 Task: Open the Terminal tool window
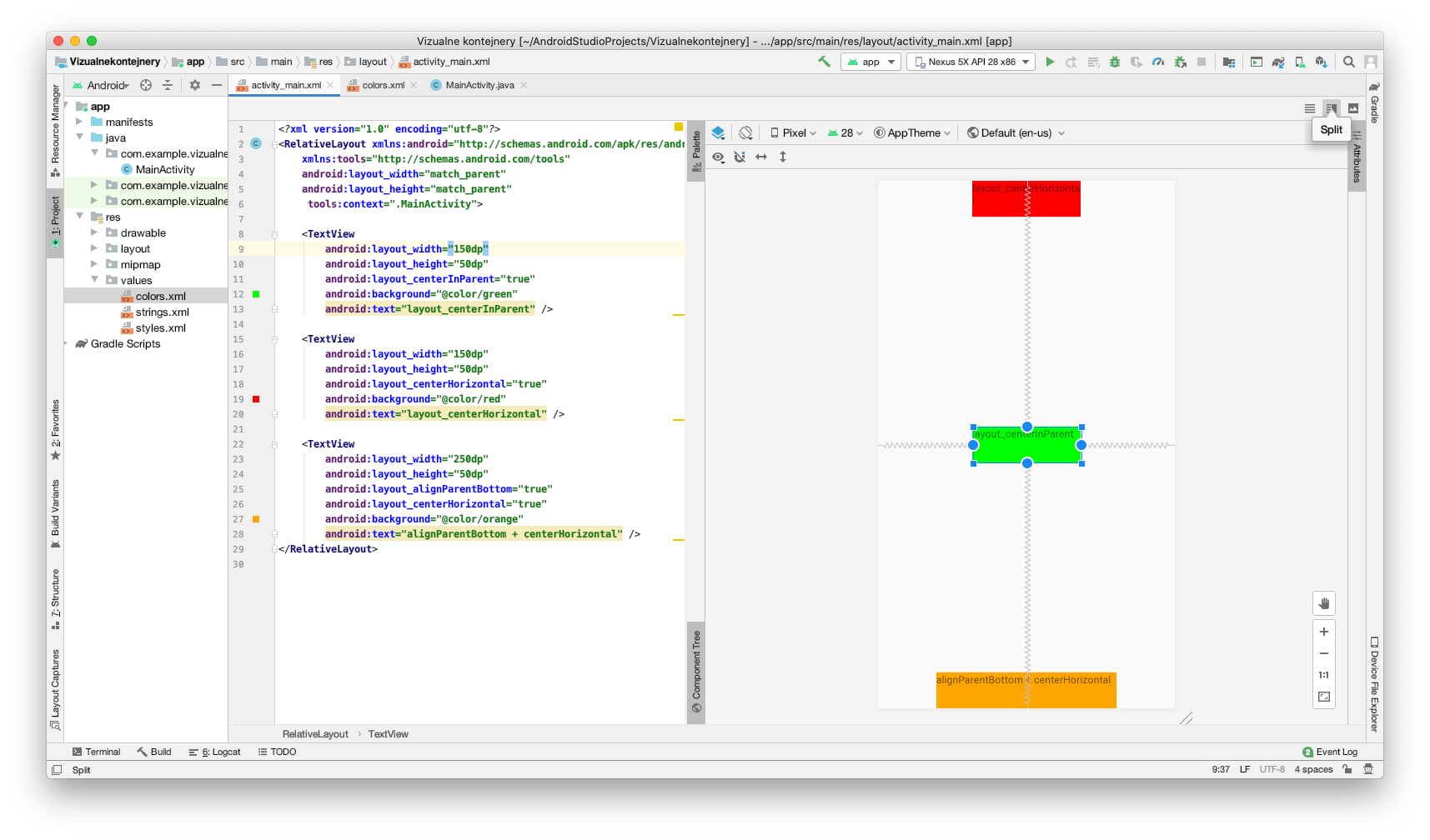tap(96, 752)
